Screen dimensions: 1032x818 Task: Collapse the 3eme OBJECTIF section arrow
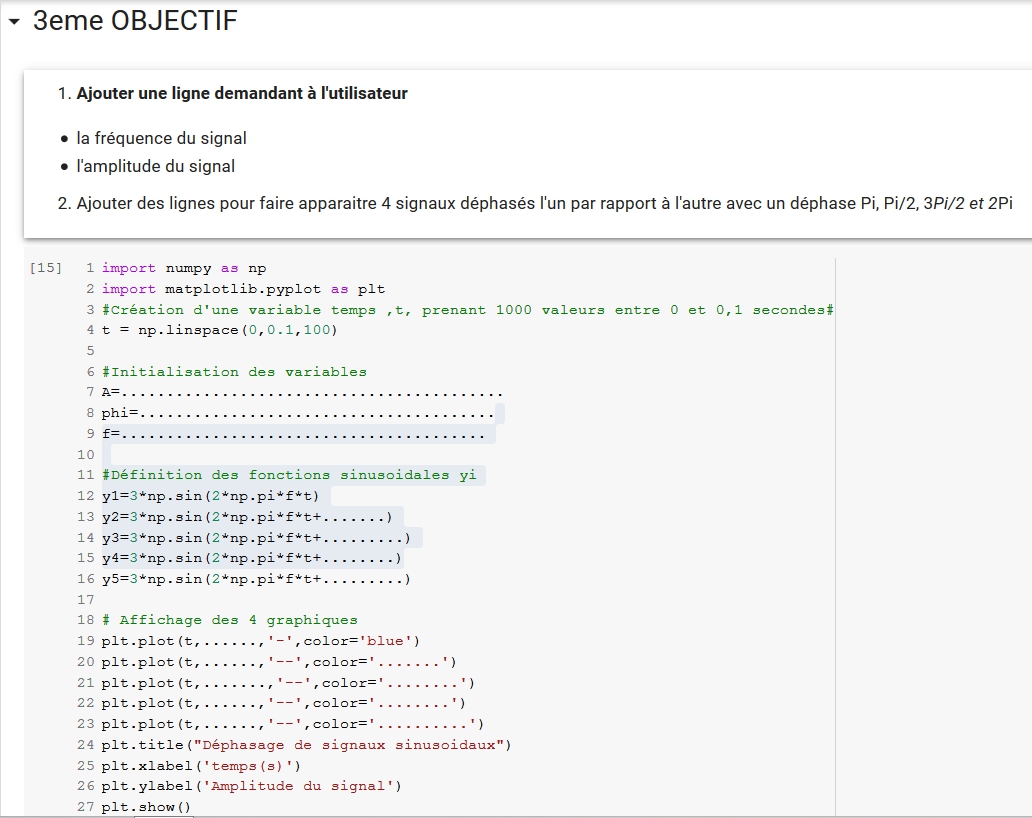coord(13,21)
